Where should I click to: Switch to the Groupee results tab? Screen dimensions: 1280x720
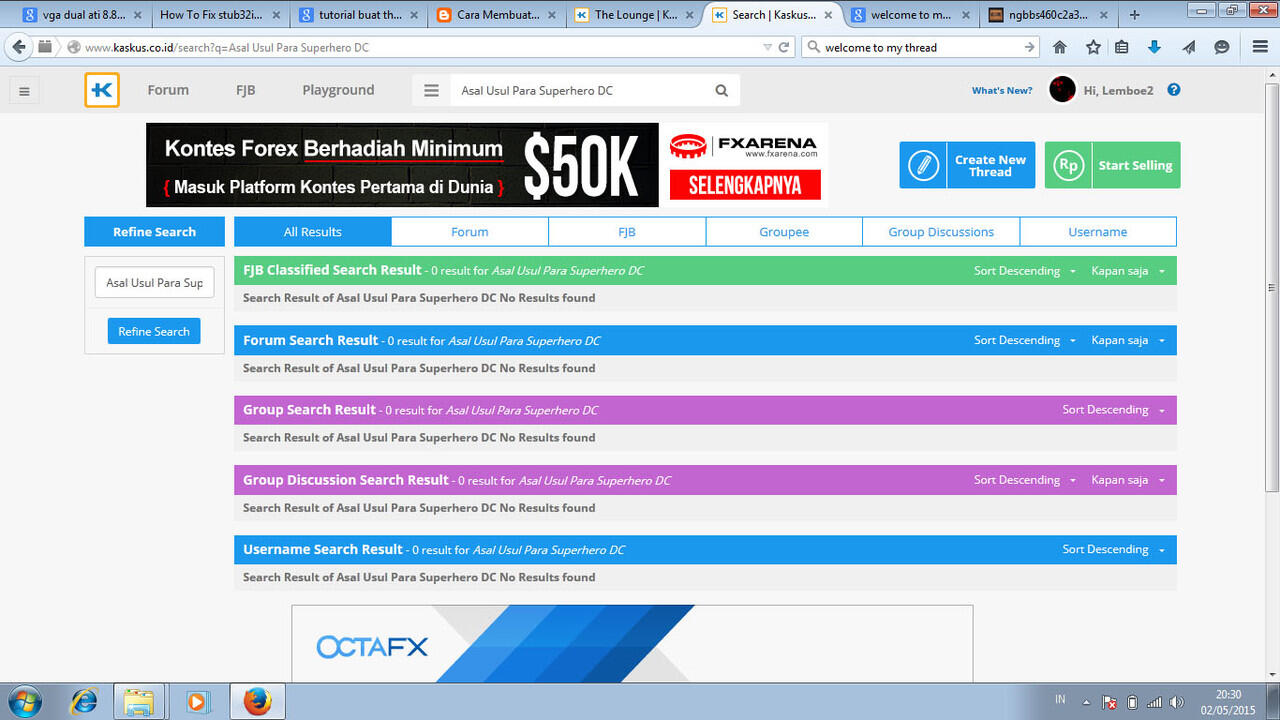tap(784, 232)
